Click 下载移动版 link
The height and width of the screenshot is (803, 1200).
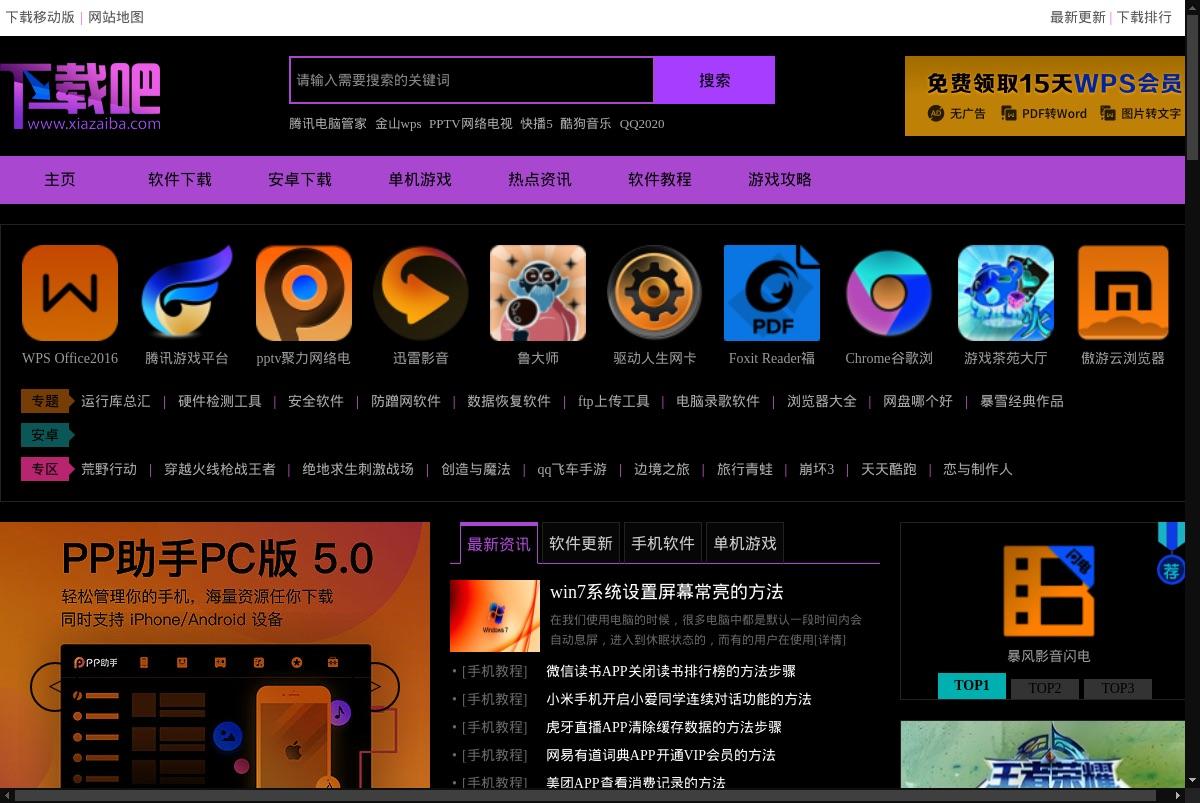[40, 17]
